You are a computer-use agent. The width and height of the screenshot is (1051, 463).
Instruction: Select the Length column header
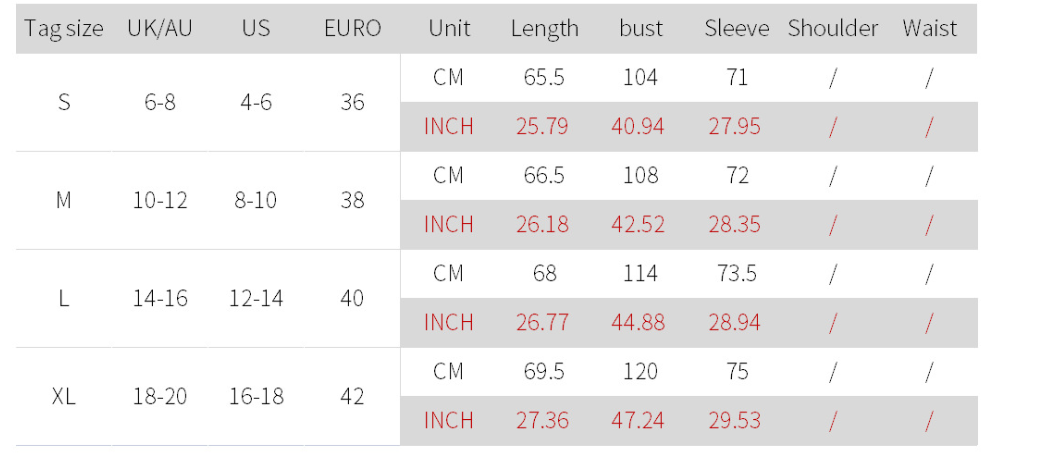point(544,28)
